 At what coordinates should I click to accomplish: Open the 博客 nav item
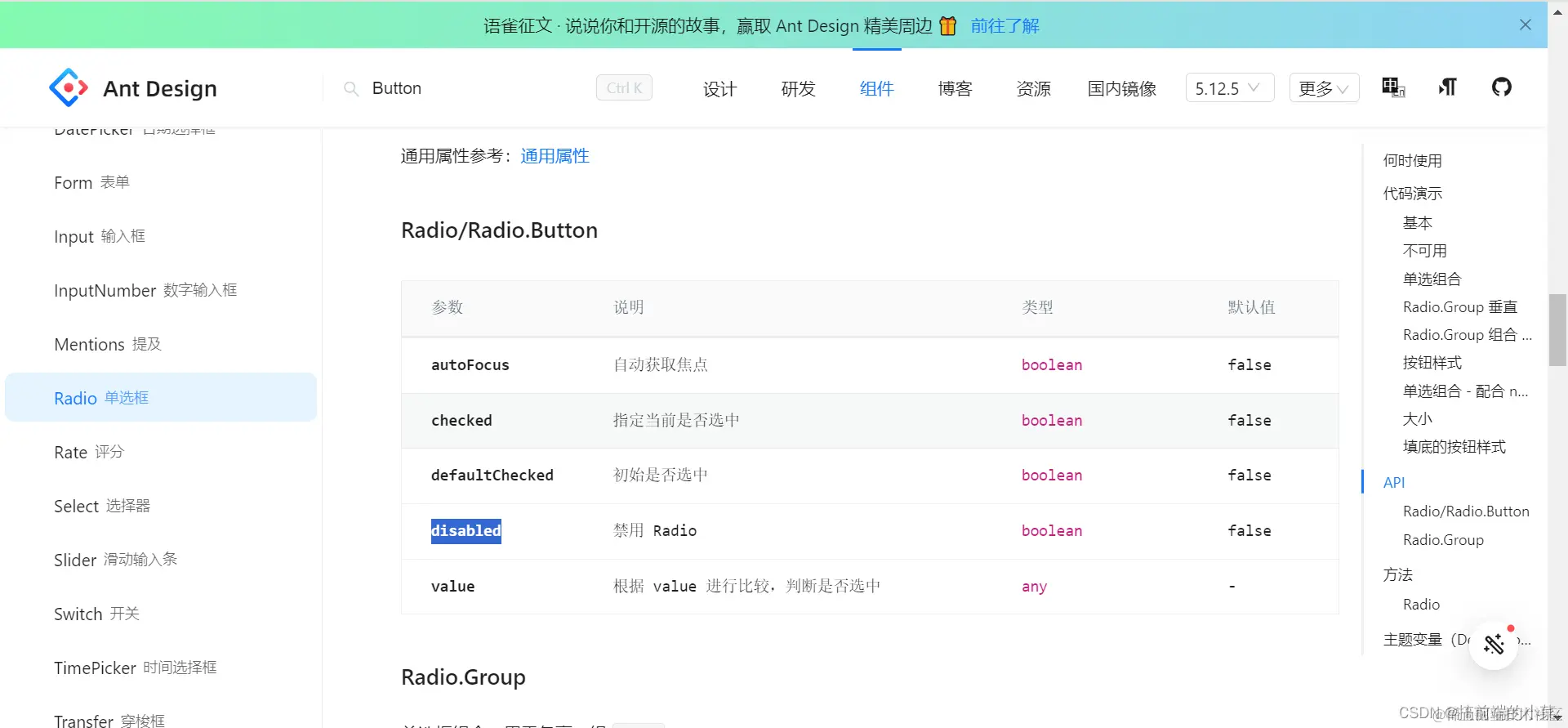click(x=955, y=88)
